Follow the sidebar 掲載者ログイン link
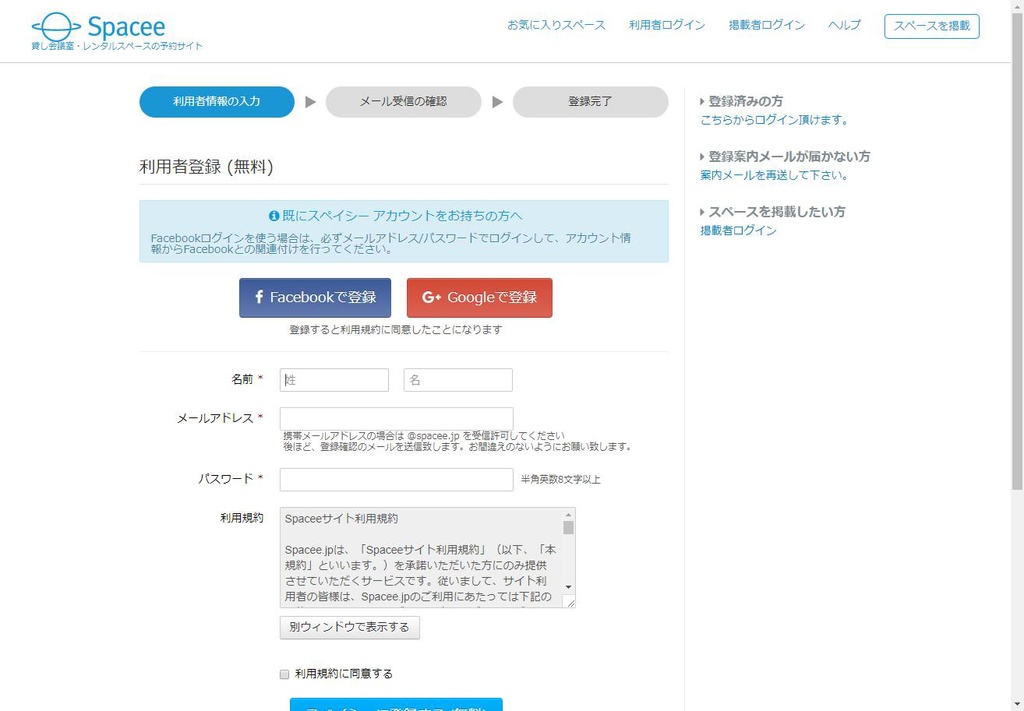Screen dimensions: 1024x711 click(x=738, y=230)
